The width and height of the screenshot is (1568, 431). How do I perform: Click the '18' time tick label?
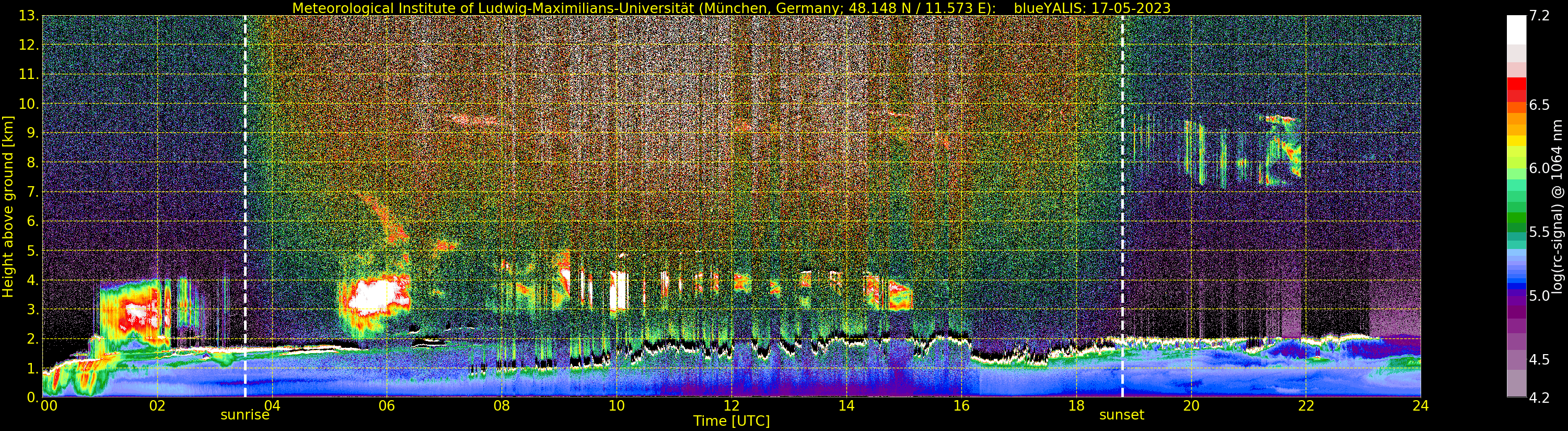pos(1076,406)
